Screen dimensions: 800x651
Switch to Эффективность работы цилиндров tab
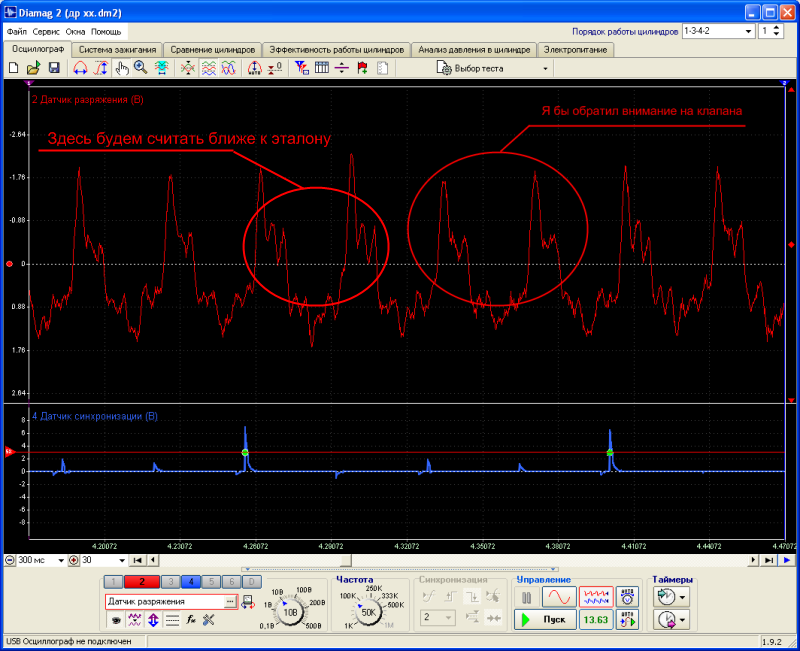tap(337, 50)
